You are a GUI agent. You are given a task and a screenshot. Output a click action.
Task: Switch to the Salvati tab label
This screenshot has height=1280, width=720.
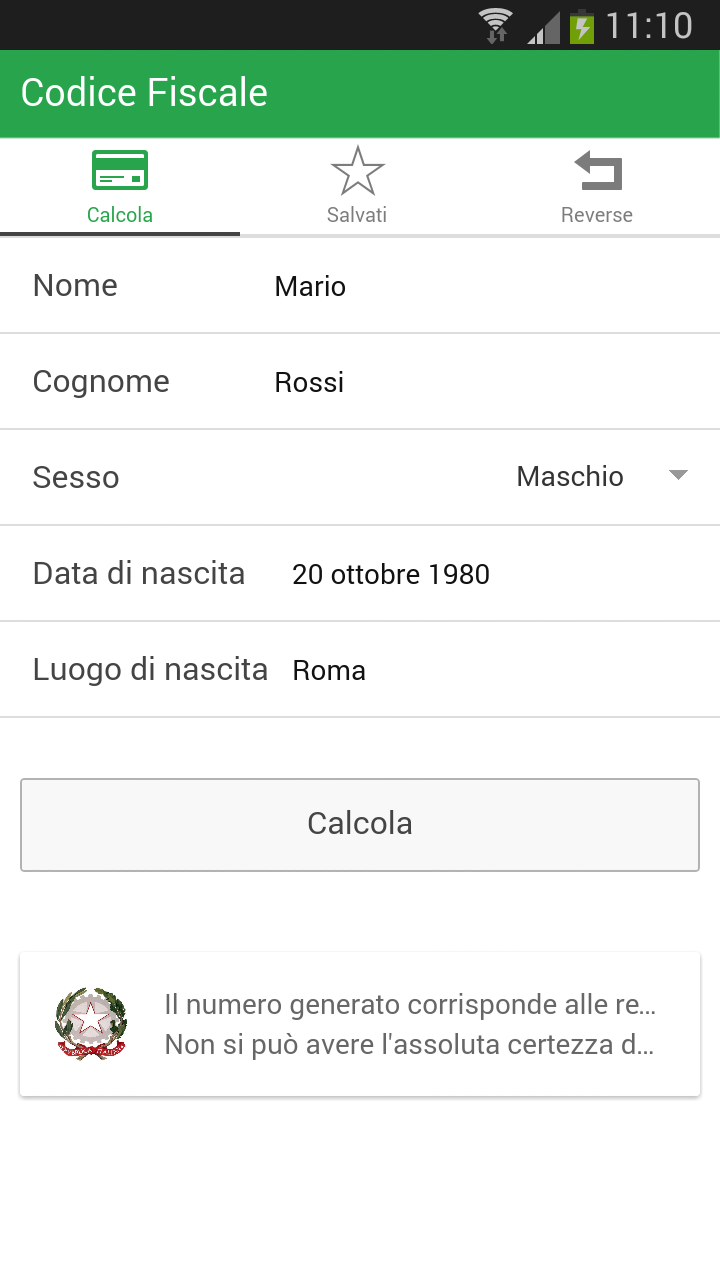click(x=357, y=215)
